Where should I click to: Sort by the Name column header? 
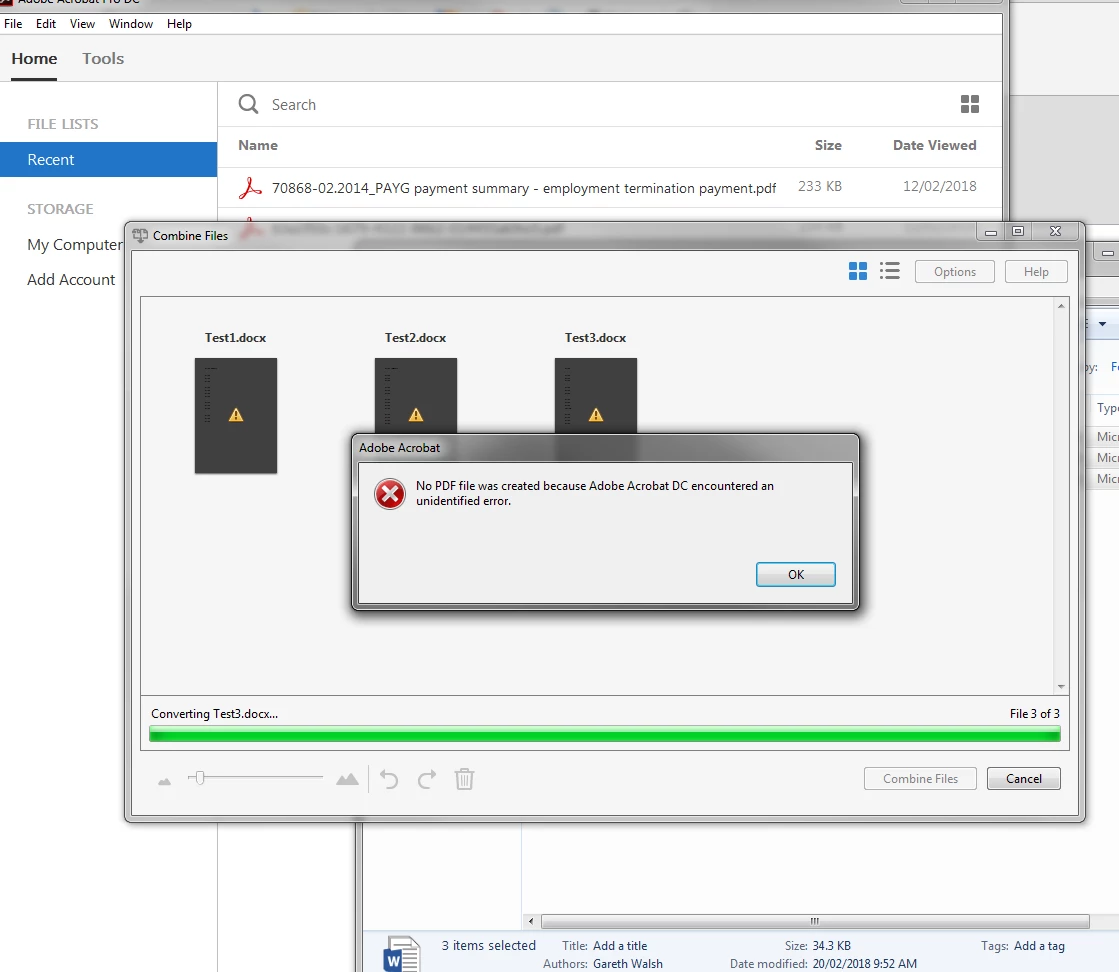258,145
